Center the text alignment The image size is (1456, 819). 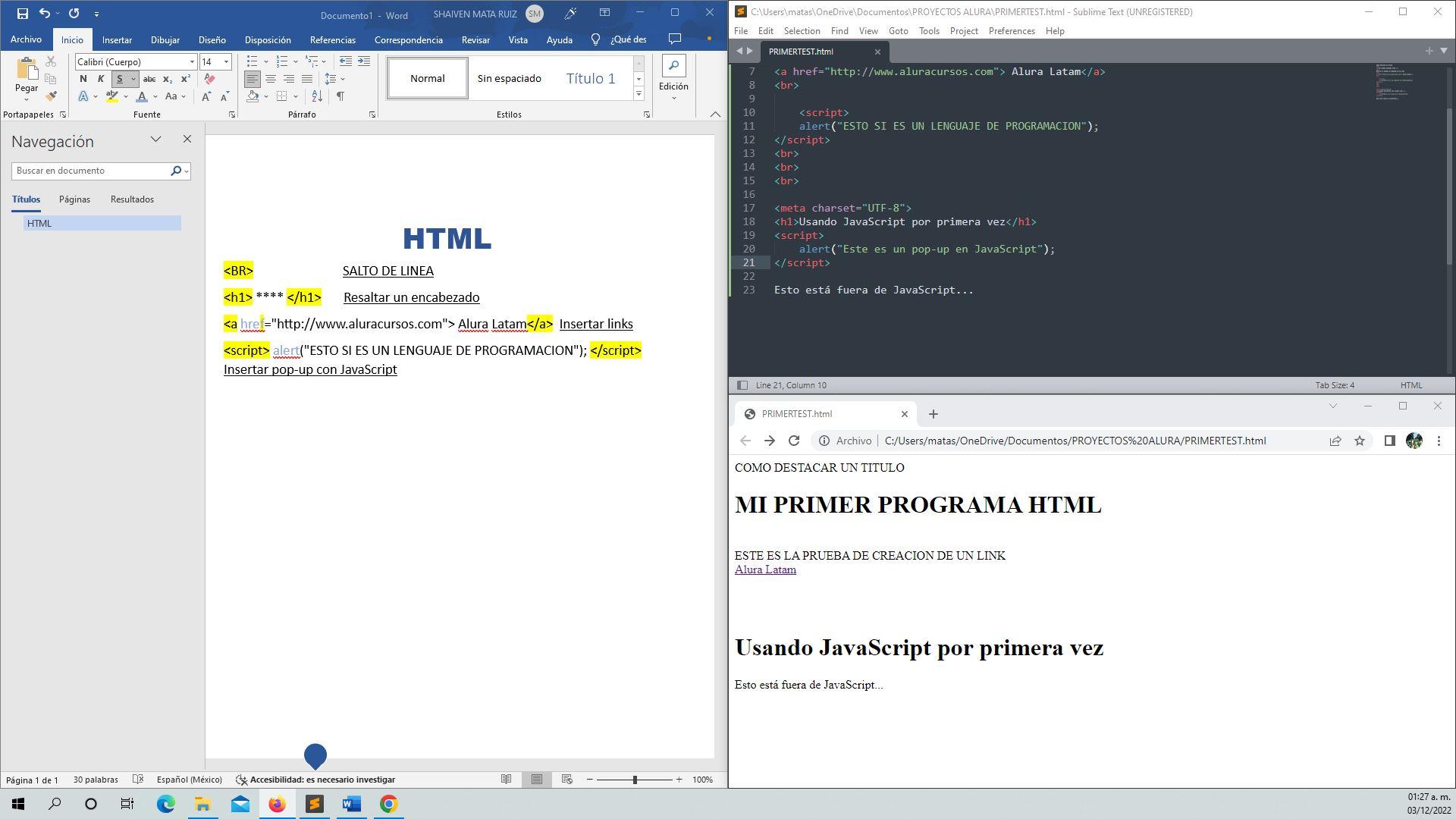coord(271,79)
